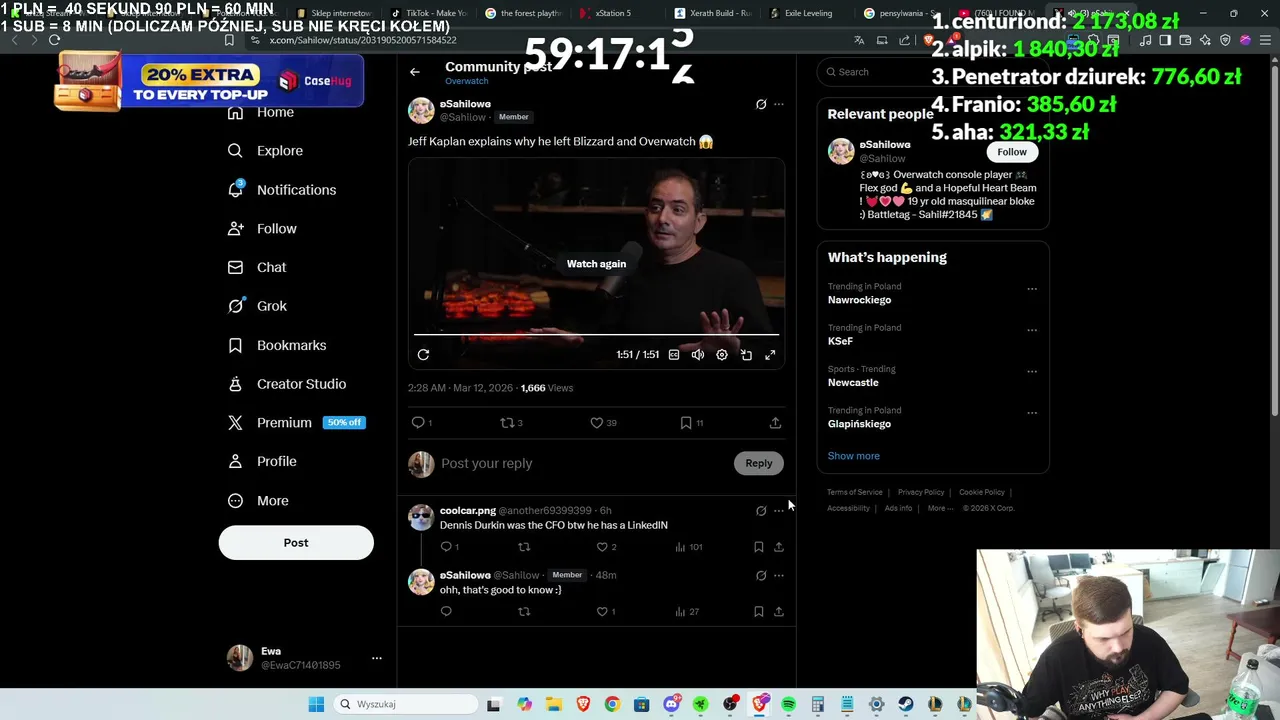The width and height of the screenshot is (1280, 720).
Task: Mute the video using the speaker icon
Action: tap(698, 355)
